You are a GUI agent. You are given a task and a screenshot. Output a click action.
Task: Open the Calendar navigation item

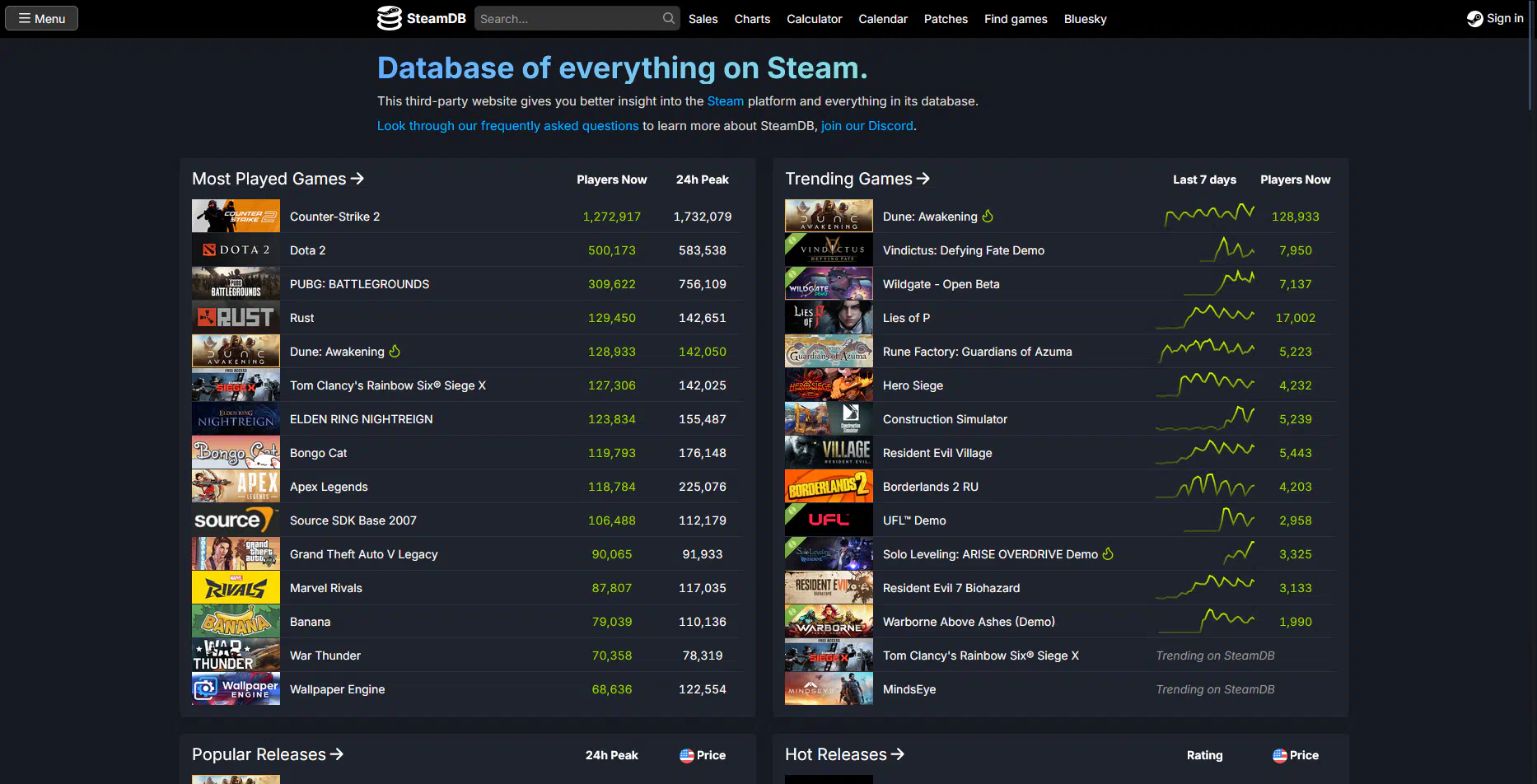pyautogui.click(x=883, y=19)
